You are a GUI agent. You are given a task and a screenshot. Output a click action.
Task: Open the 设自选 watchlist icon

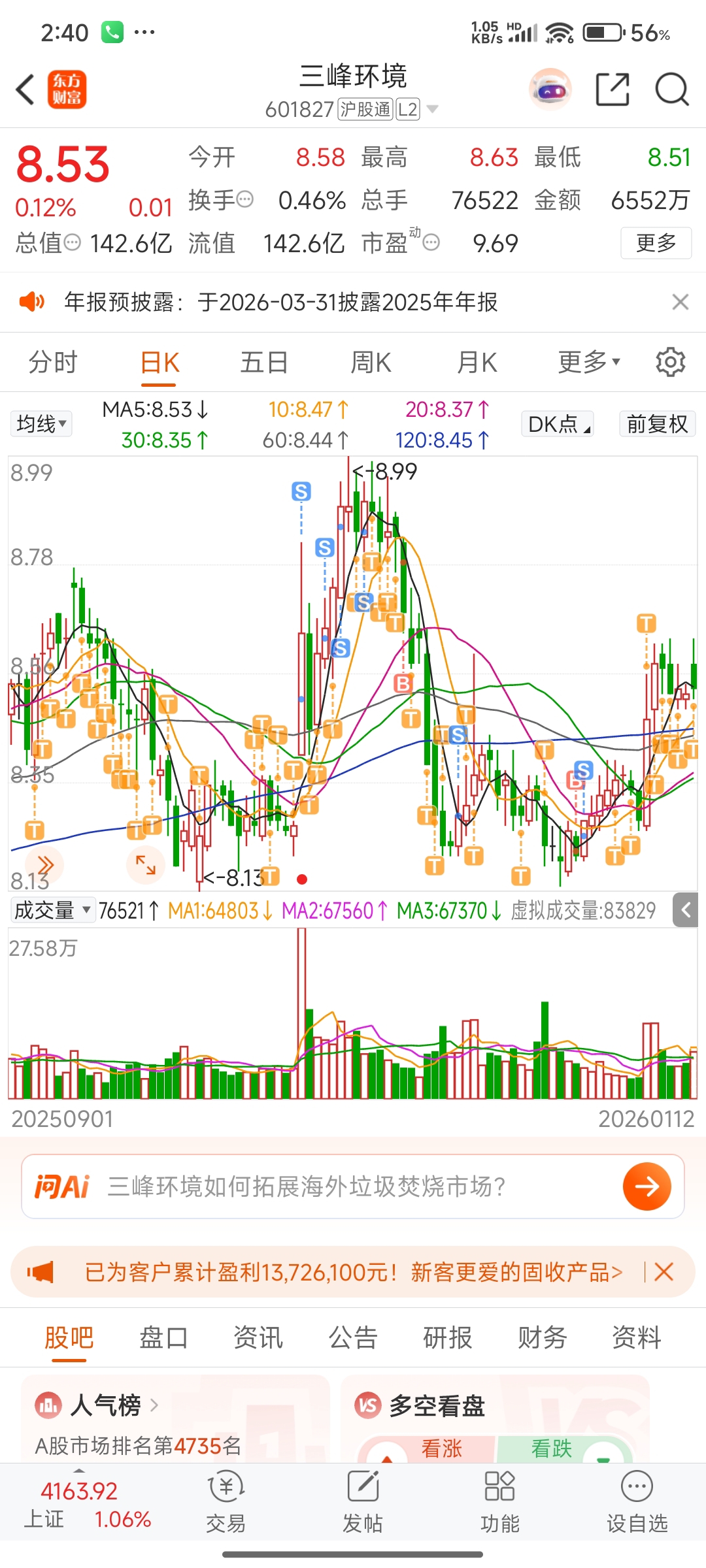coord(637,1503)
